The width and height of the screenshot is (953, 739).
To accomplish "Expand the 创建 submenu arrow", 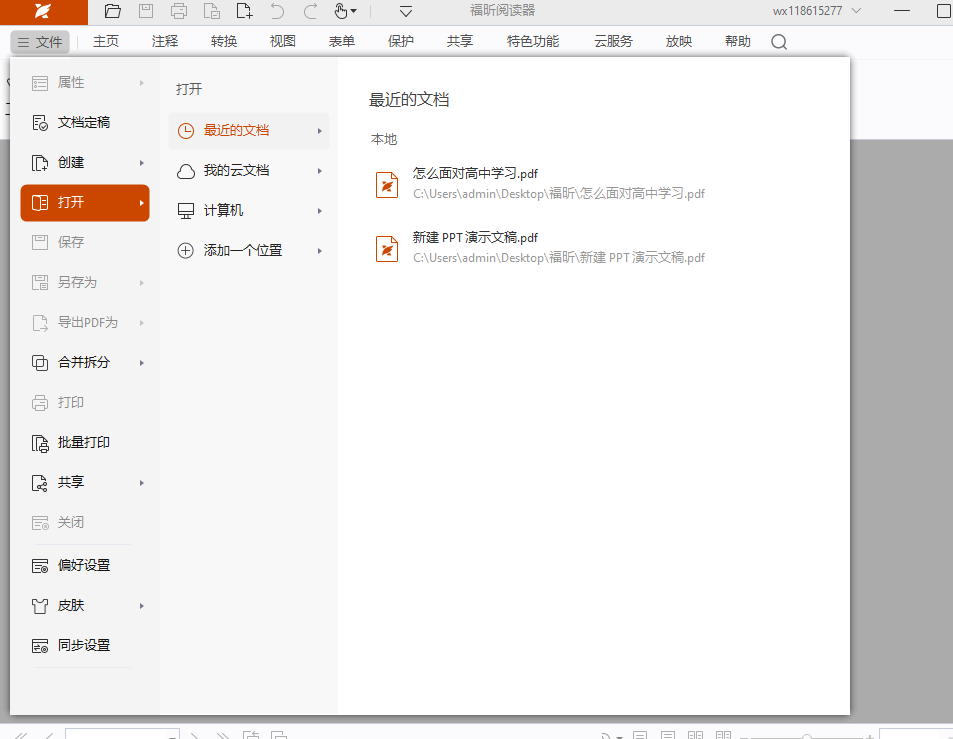I will (x=142, y=163).
